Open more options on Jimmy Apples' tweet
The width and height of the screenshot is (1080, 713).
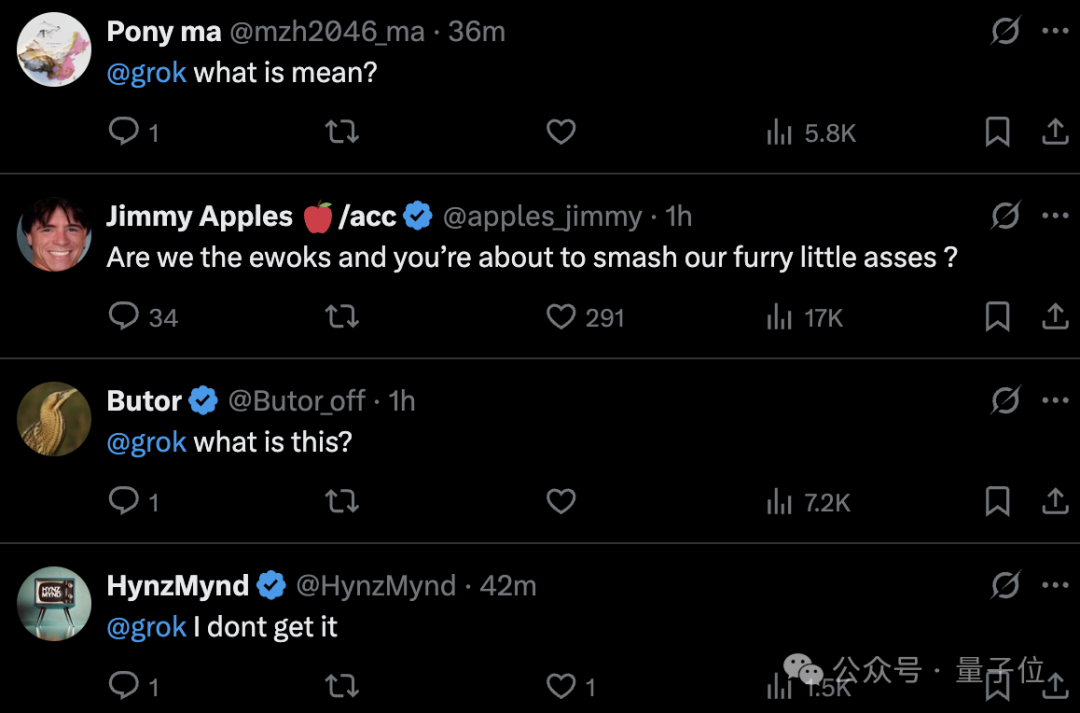(1055, 216)
